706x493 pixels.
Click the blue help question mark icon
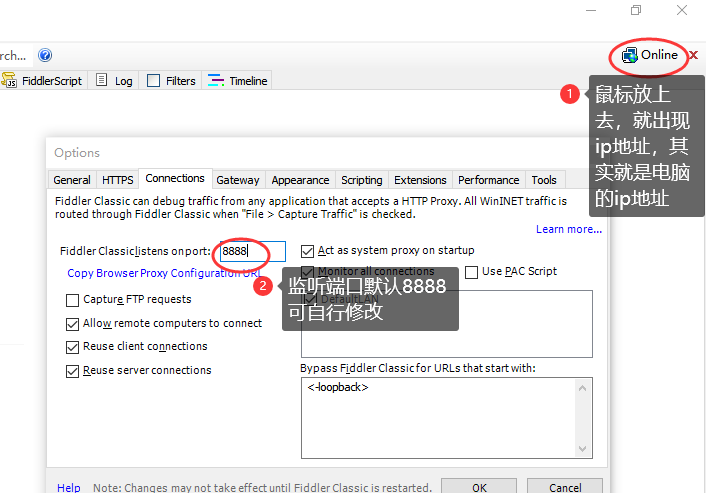[45, 55]
